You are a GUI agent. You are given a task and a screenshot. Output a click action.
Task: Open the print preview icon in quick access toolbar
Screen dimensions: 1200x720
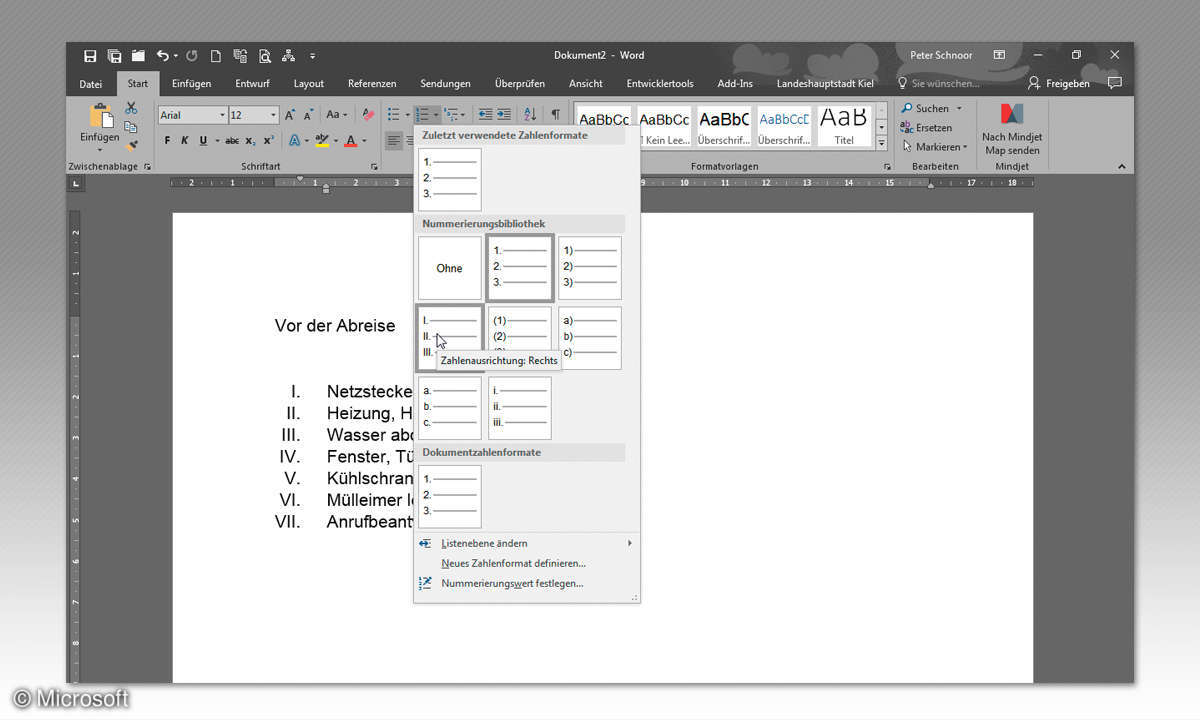pyautogui.click(x=265, y=56)
